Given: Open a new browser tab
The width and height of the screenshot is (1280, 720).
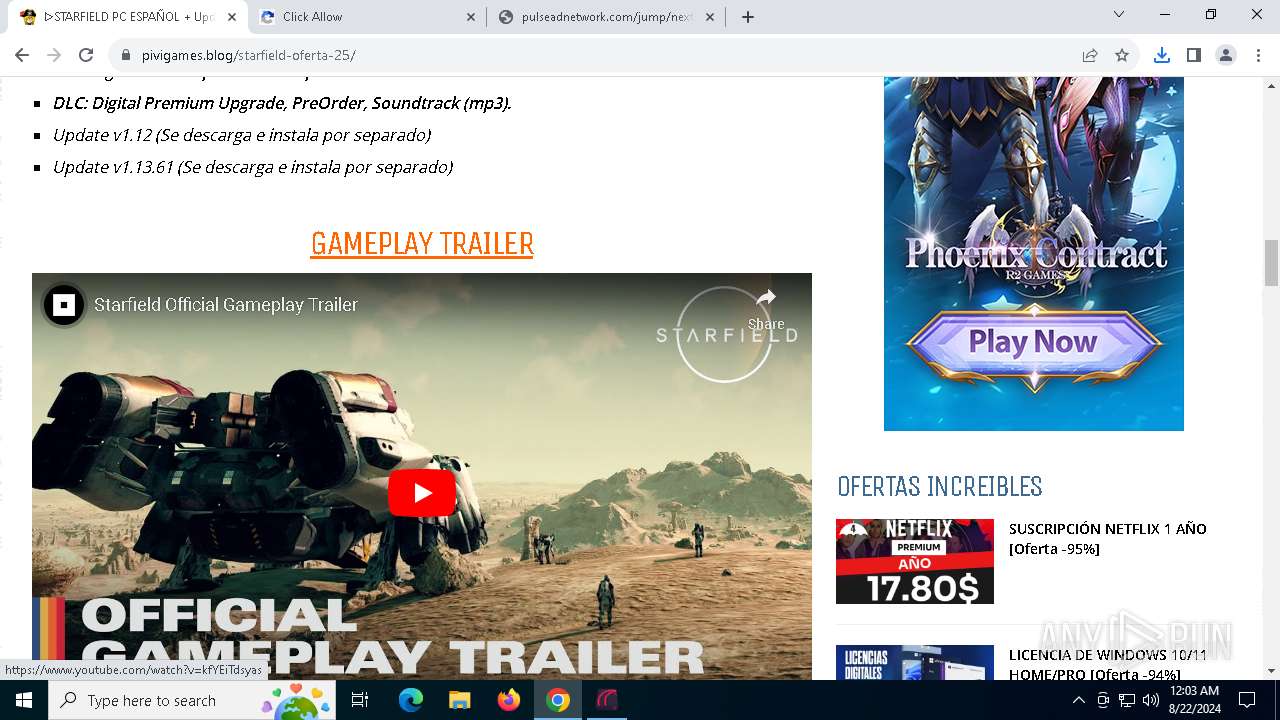Looking at the screenshot, I should (x=748, y=17).
